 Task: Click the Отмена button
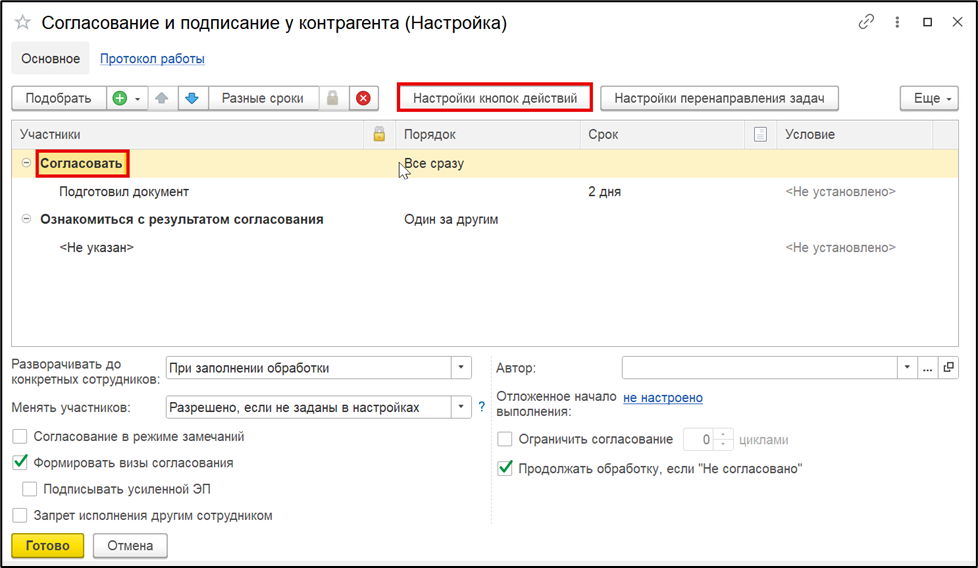[x=130, y=546]
